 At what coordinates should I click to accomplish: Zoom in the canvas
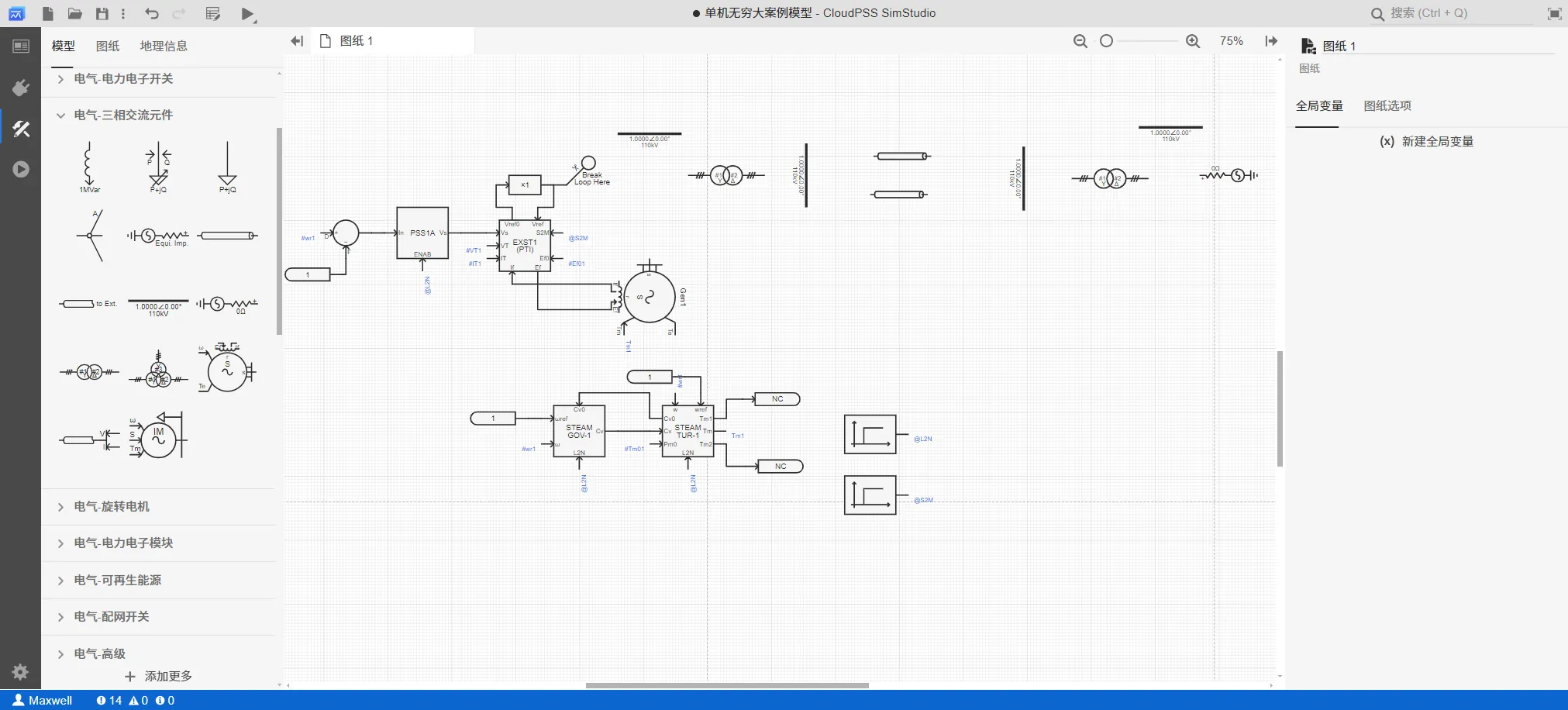pyautogui.click(x=1193, y=41)
